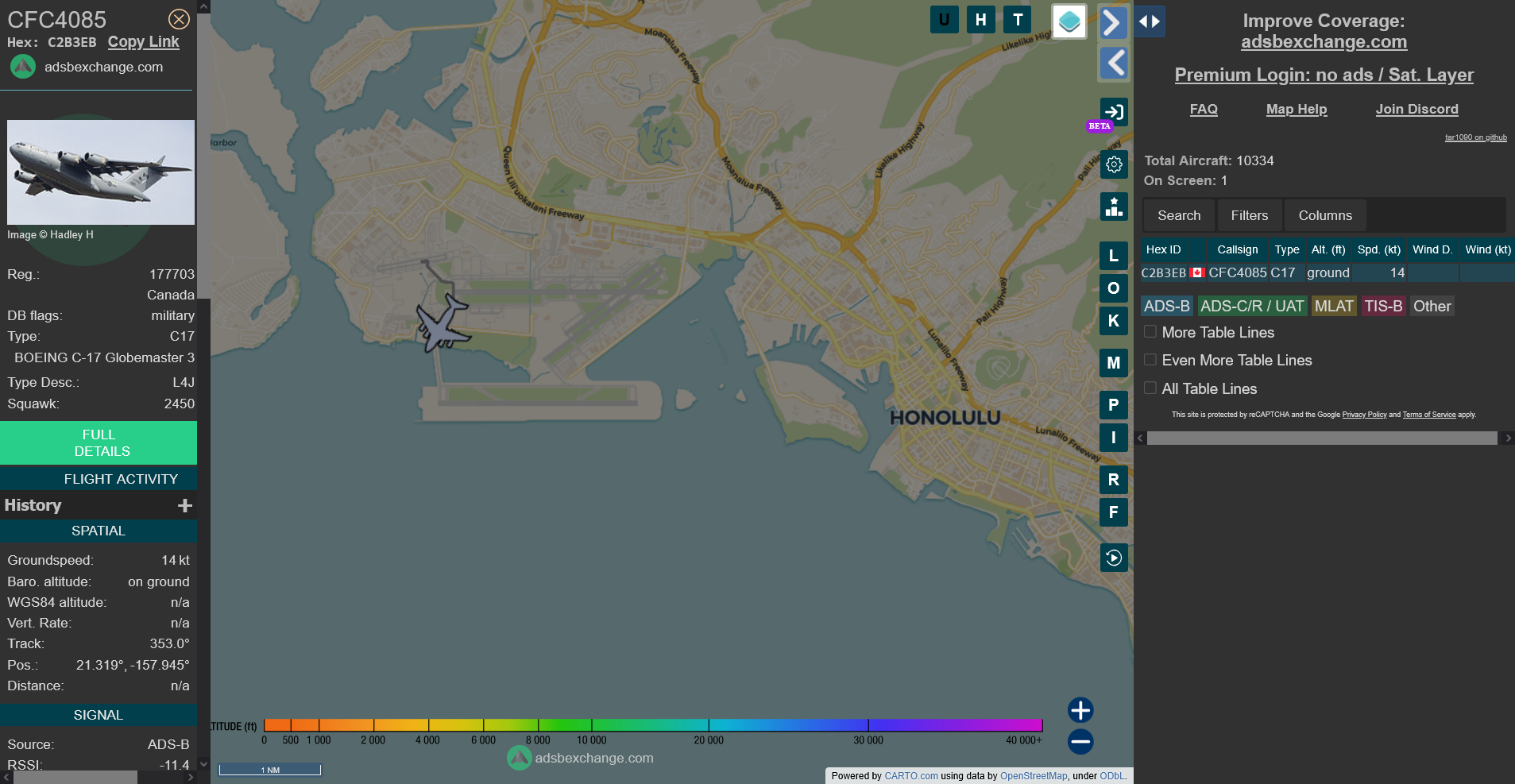Sort table by Alt. (ft) column

pos(1328,249)
